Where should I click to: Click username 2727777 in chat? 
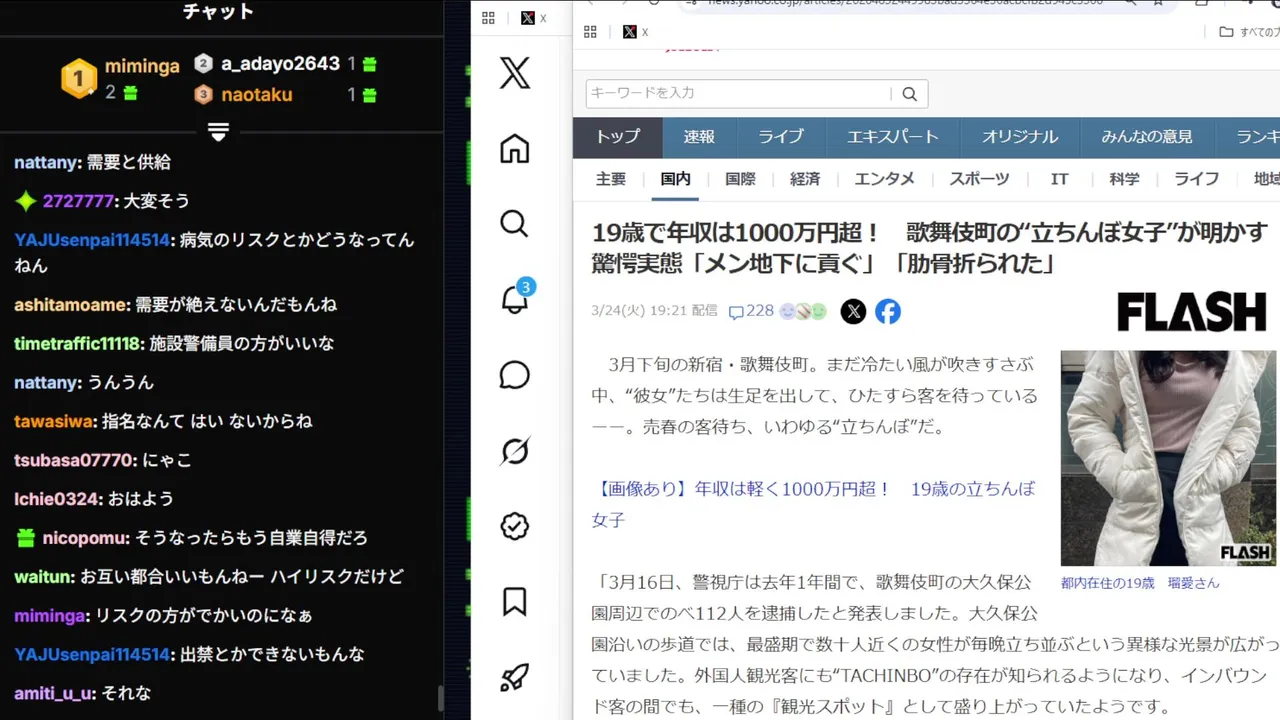pos(78,201)
